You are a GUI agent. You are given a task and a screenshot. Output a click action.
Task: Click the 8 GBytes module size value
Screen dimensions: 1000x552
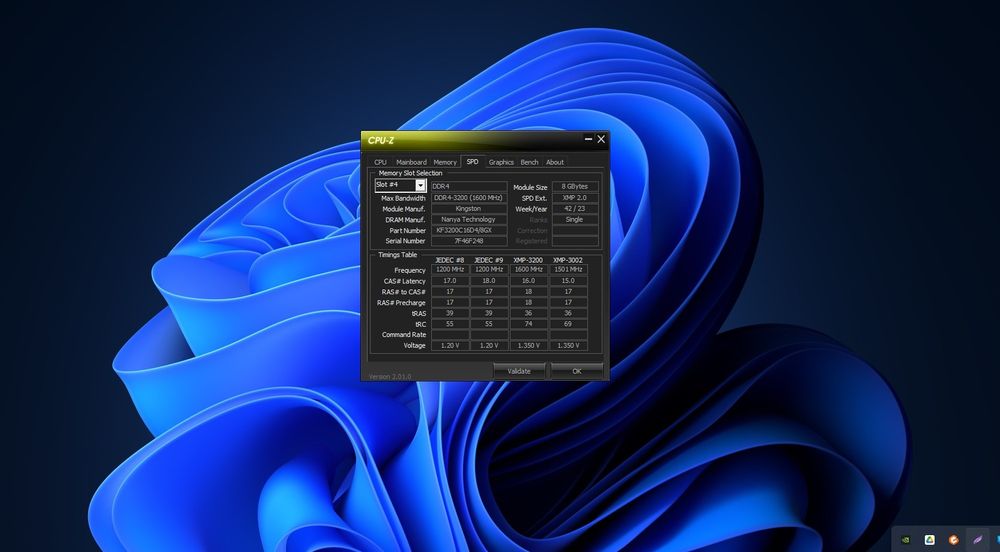click(x=575, y=187)
